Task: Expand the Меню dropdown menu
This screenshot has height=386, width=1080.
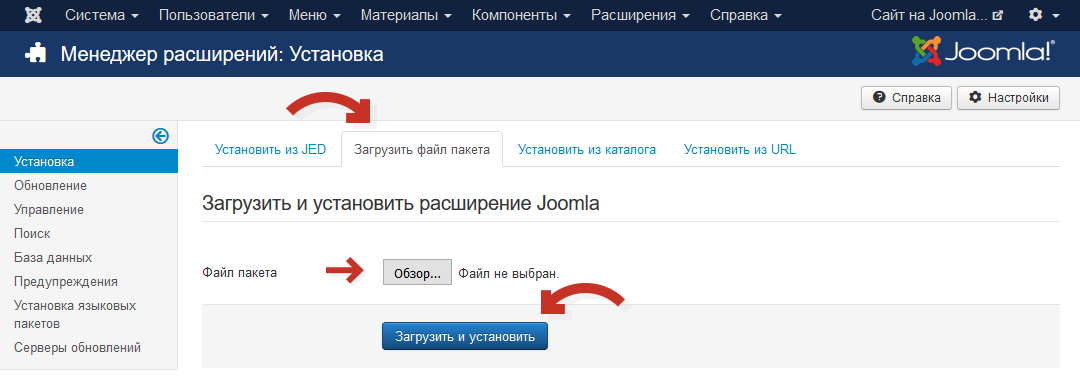Action: (315, 14)
